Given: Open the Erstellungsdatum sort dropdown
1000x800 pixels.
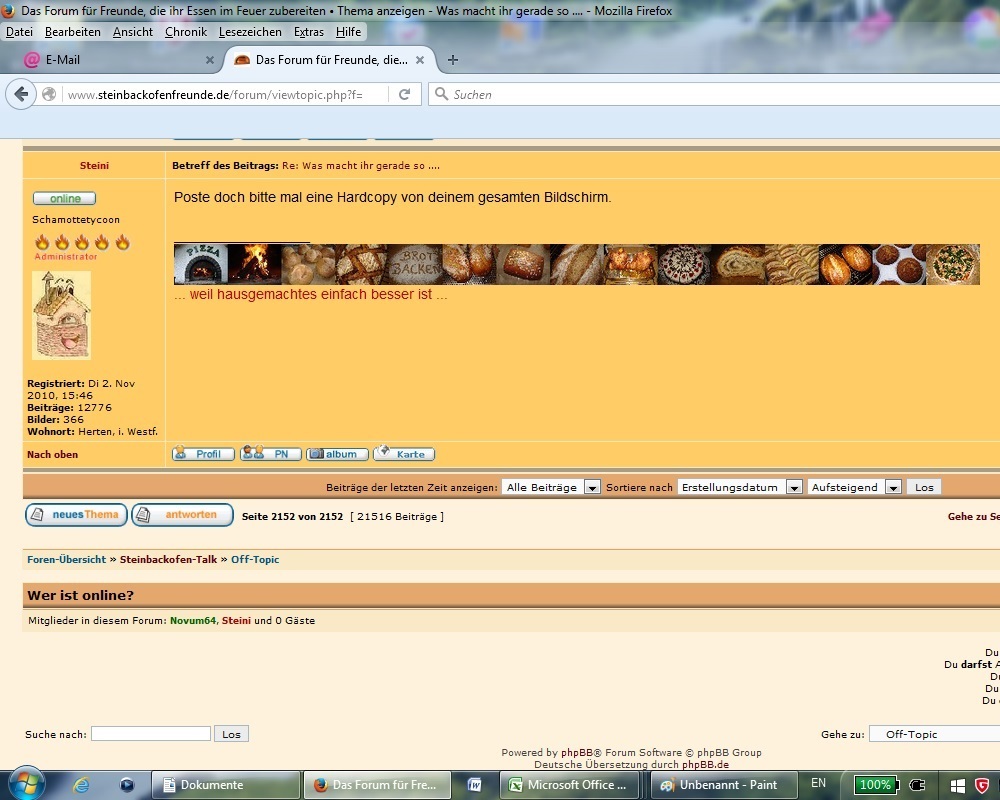Looking at the screenshot, I should click(x=740, y=487).
